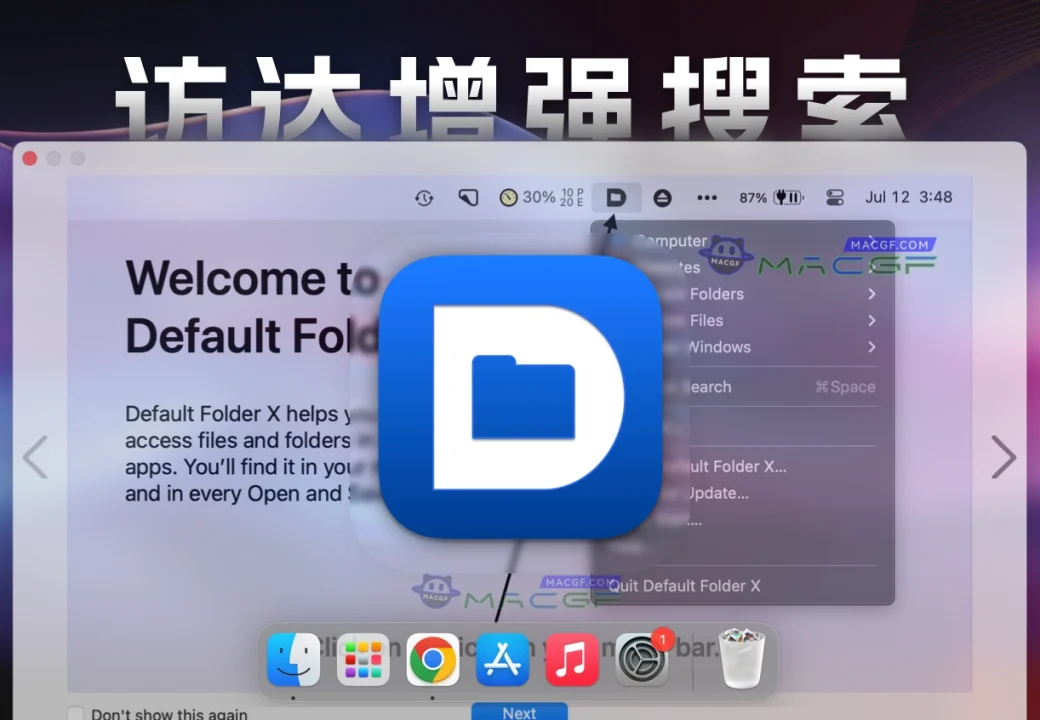Enable the "Don't show this again" checkbox
The image size is (1040, 720).
click(x=76, y=714)
